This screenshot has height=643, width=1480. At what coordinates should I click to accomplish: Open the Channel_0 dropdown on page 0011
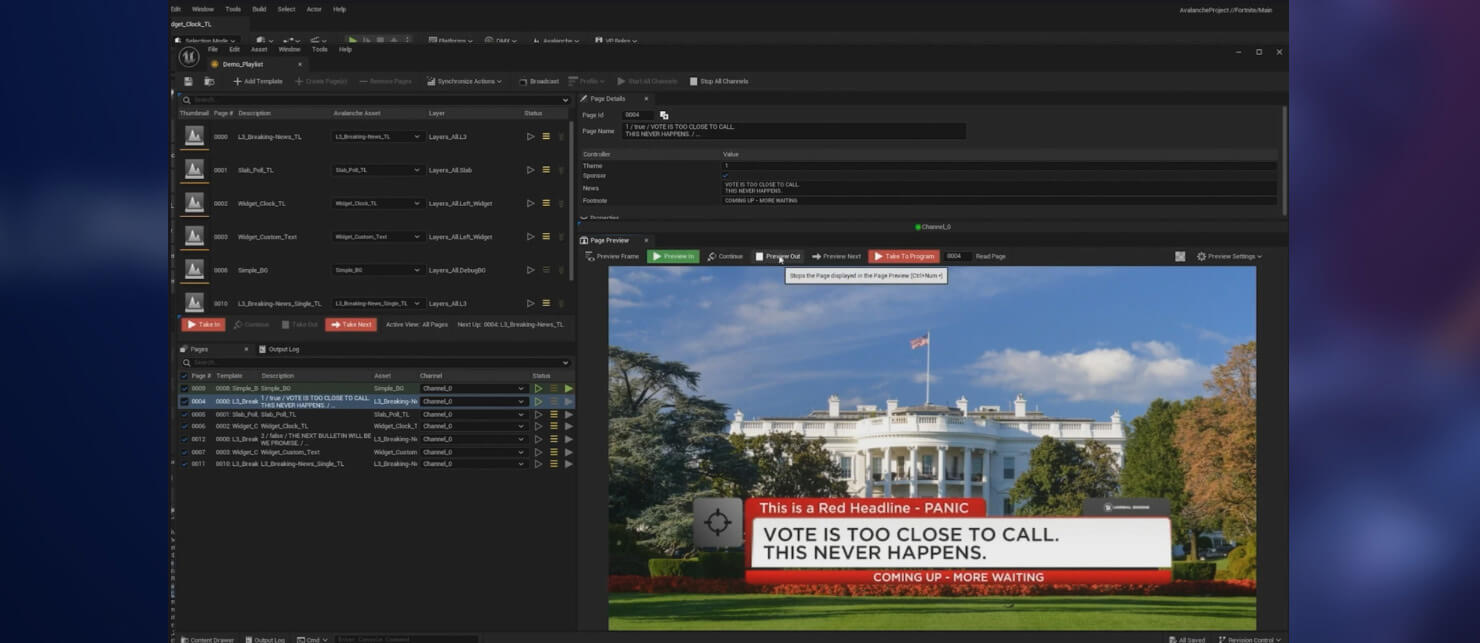[473, 464]
